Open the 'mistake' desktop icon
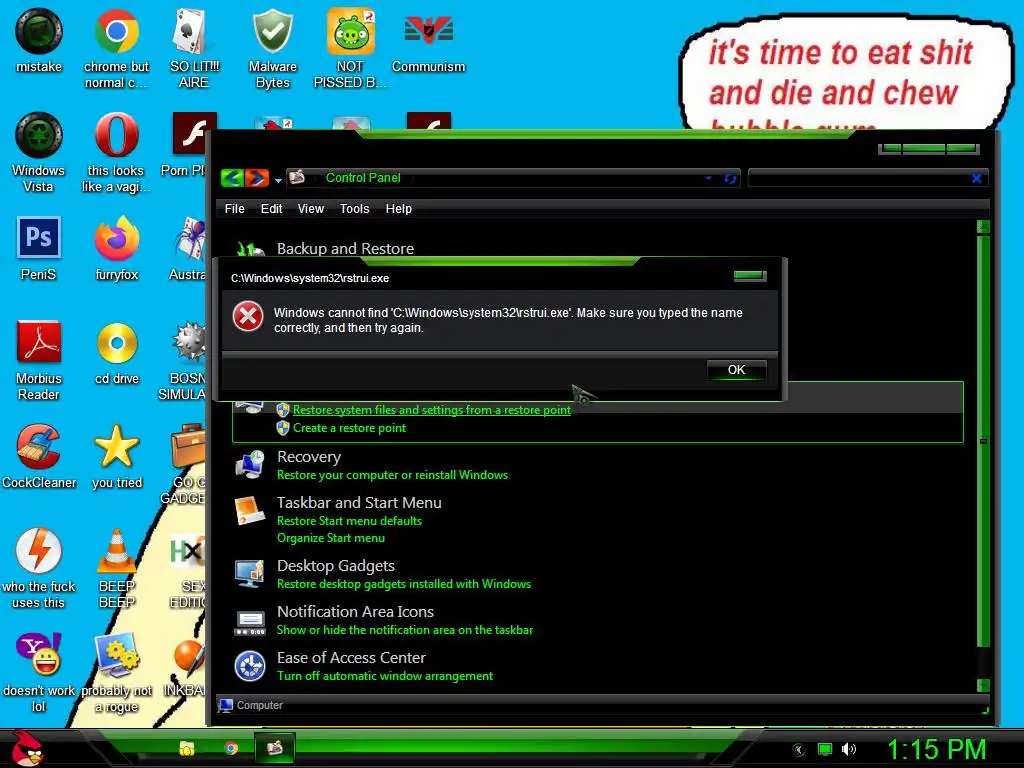The image size is (1024, 768). pyautogui.click(x=39, y=40)
